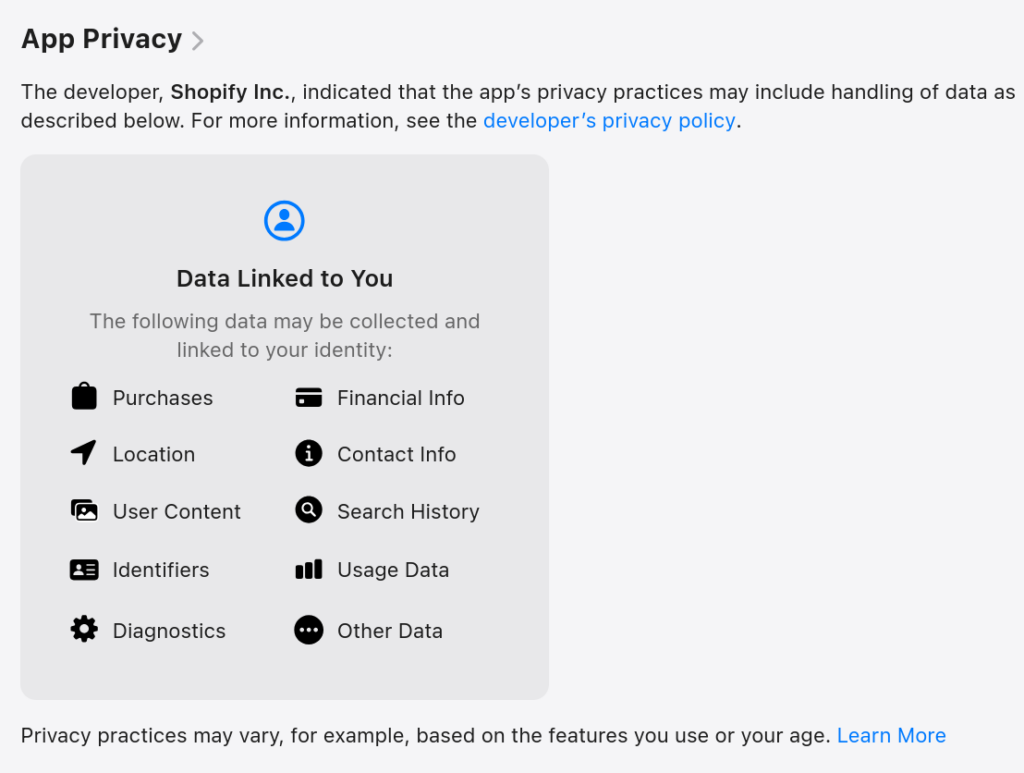Click the Purchases shopping bag icon
Viewport: 1024px width, 773px height.
tap(84, 397)
